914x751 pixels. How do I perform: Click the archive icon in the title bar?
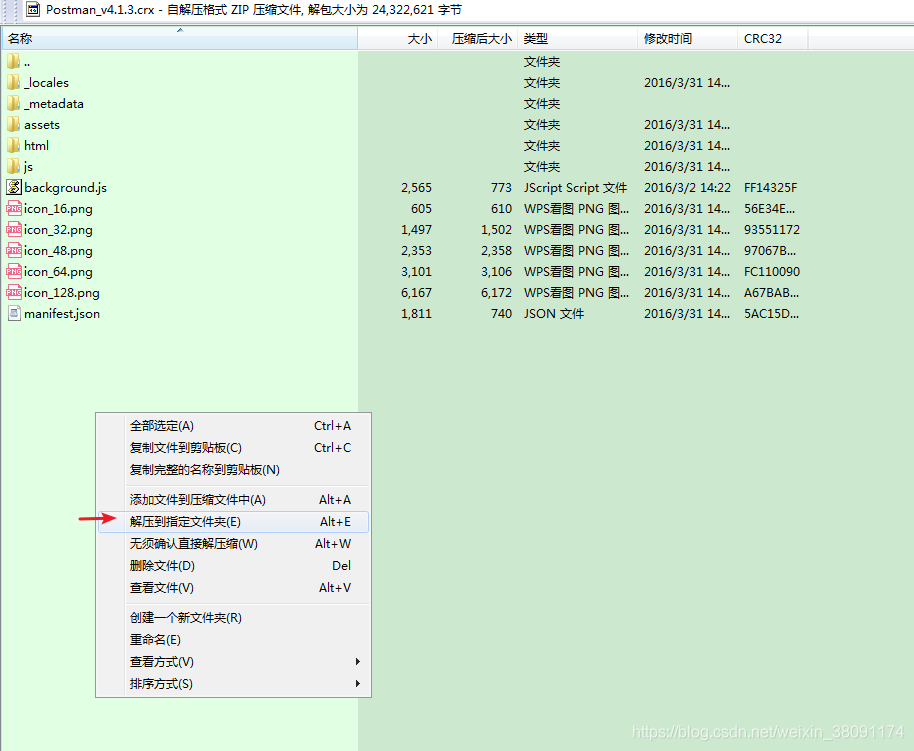click(33, 9)
